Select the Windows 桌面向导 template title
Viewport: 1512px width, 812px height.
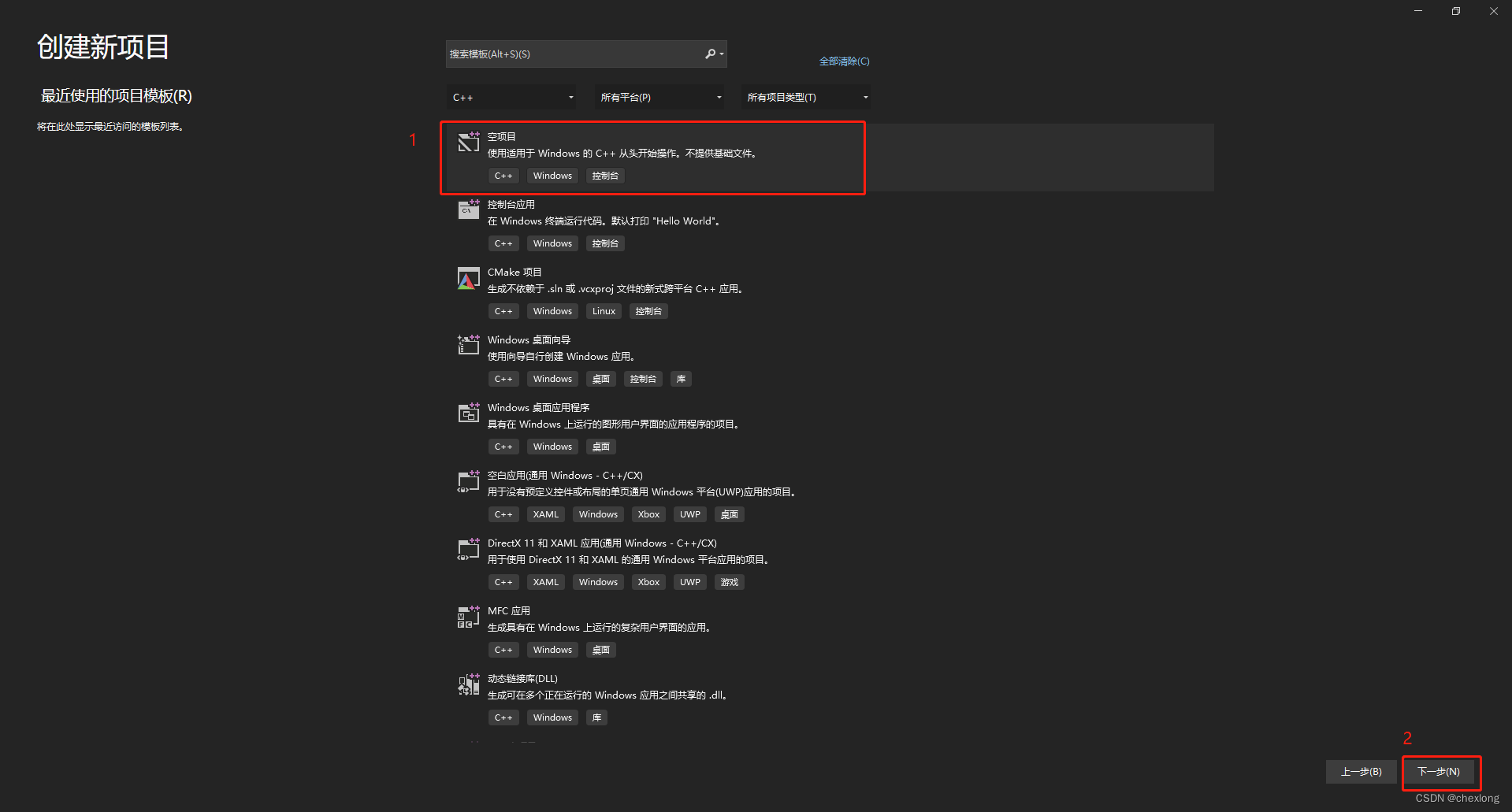[x=529, y=340]
